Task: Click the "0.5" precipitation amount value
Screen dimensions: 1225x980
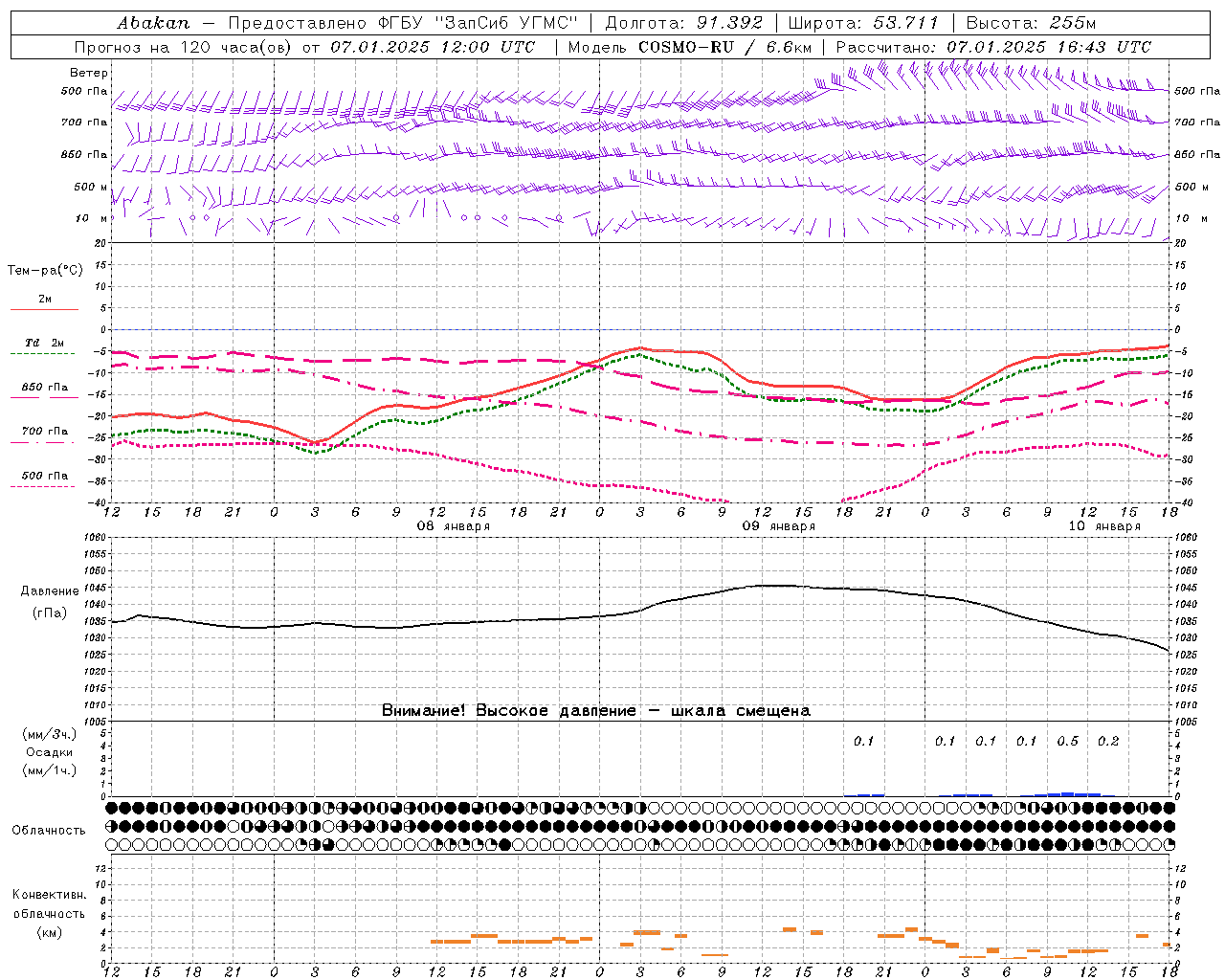Action: (1068, 742)
